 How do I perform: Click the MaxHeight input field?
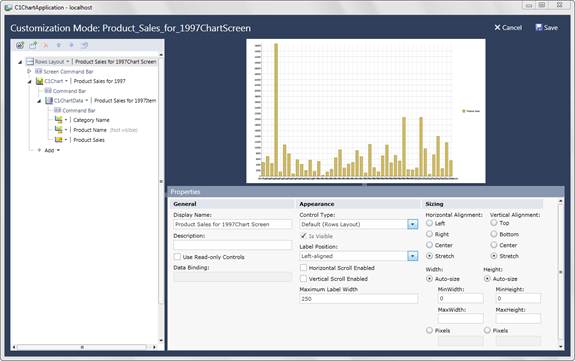(x=518, y=318)
